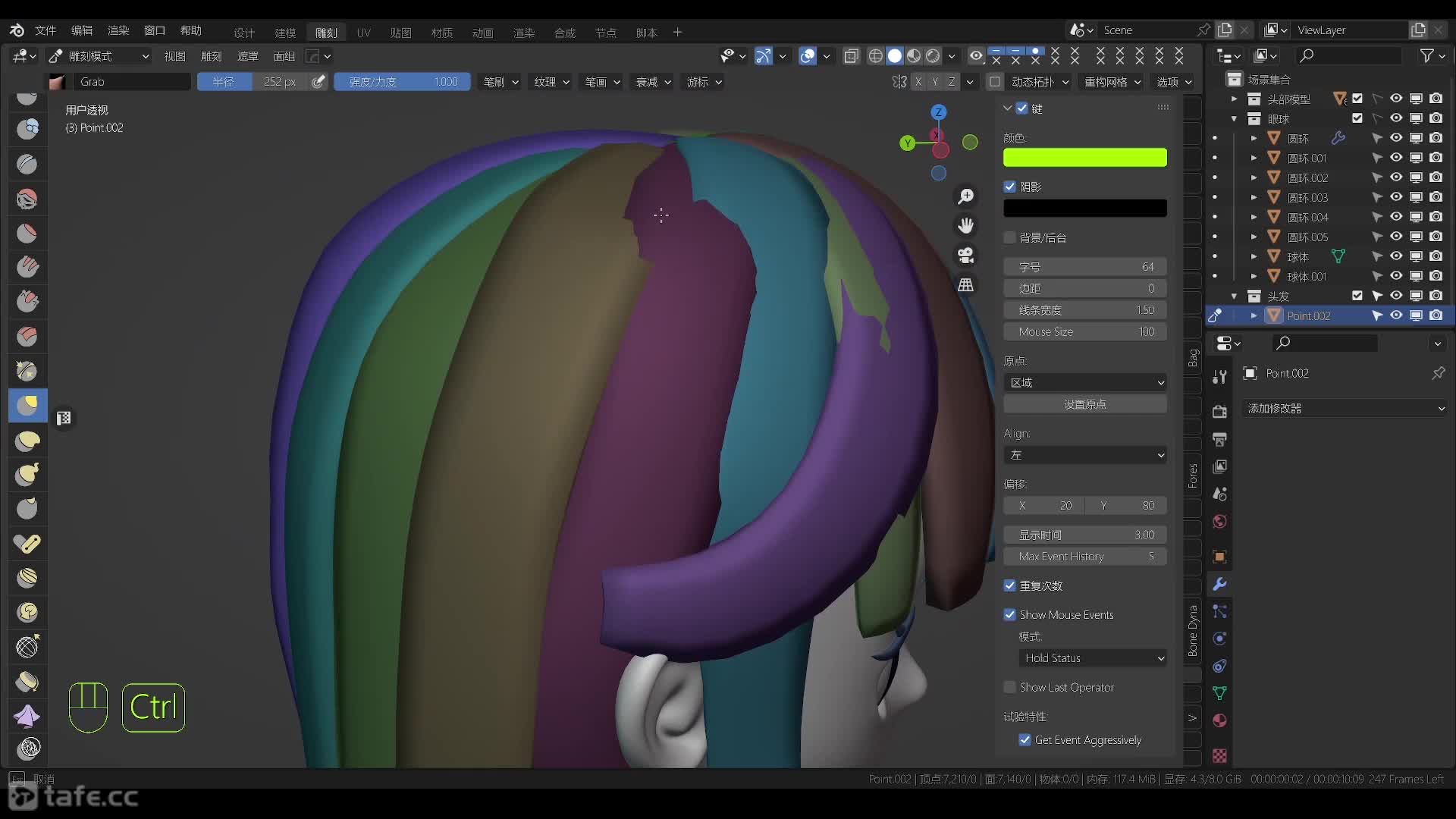The image size is (1456, 819).
Task: Open the 衰减 falloff dropdown
Action: click(653, 82)
